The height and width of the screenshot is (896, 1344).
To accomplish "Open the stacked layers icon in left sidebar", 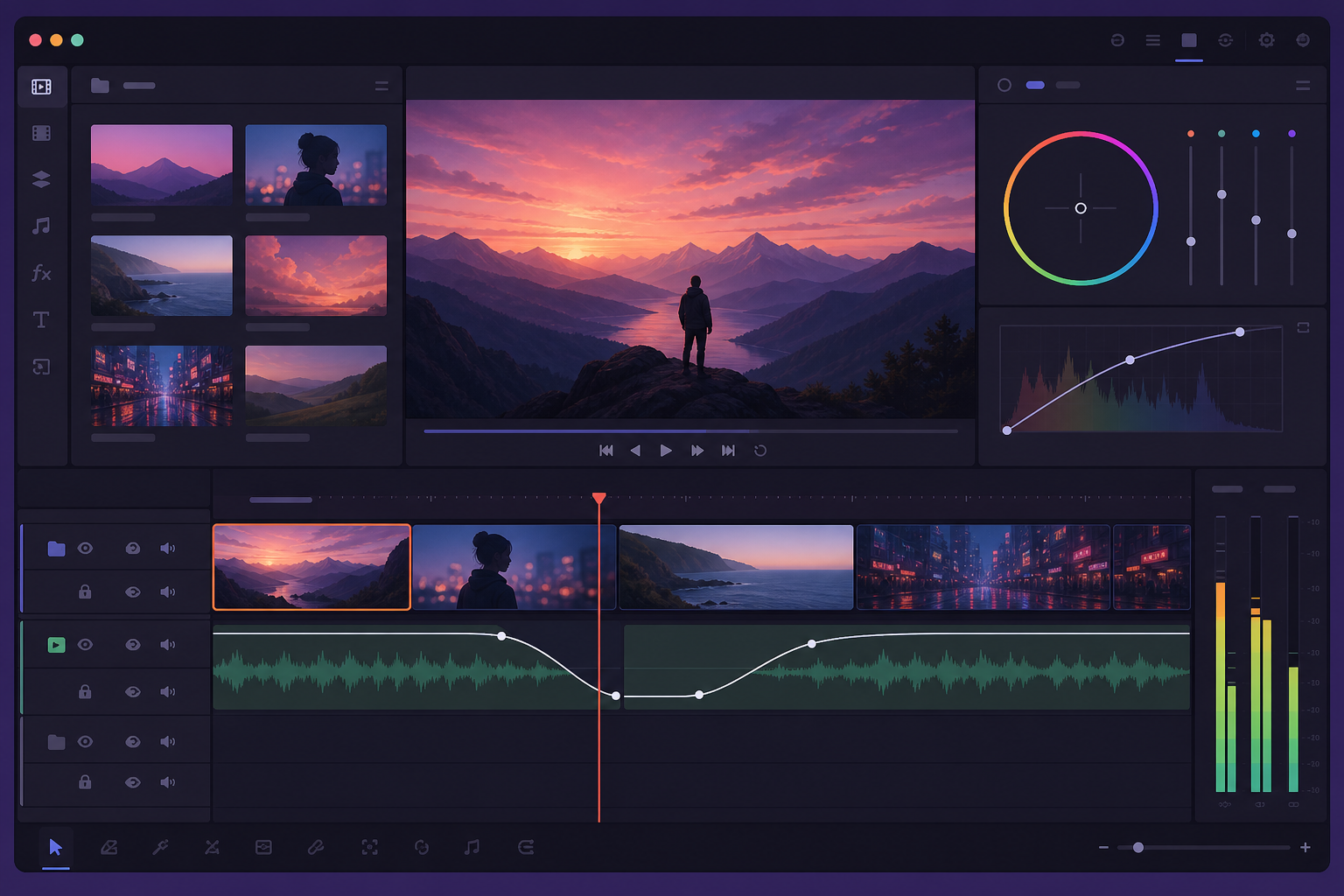I will (41, 179).
